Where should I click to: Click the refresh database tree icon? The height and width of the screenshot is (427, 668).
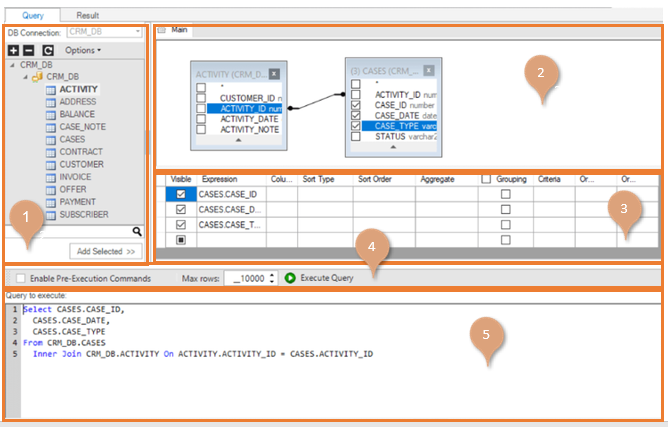click(x=47, y=49)
